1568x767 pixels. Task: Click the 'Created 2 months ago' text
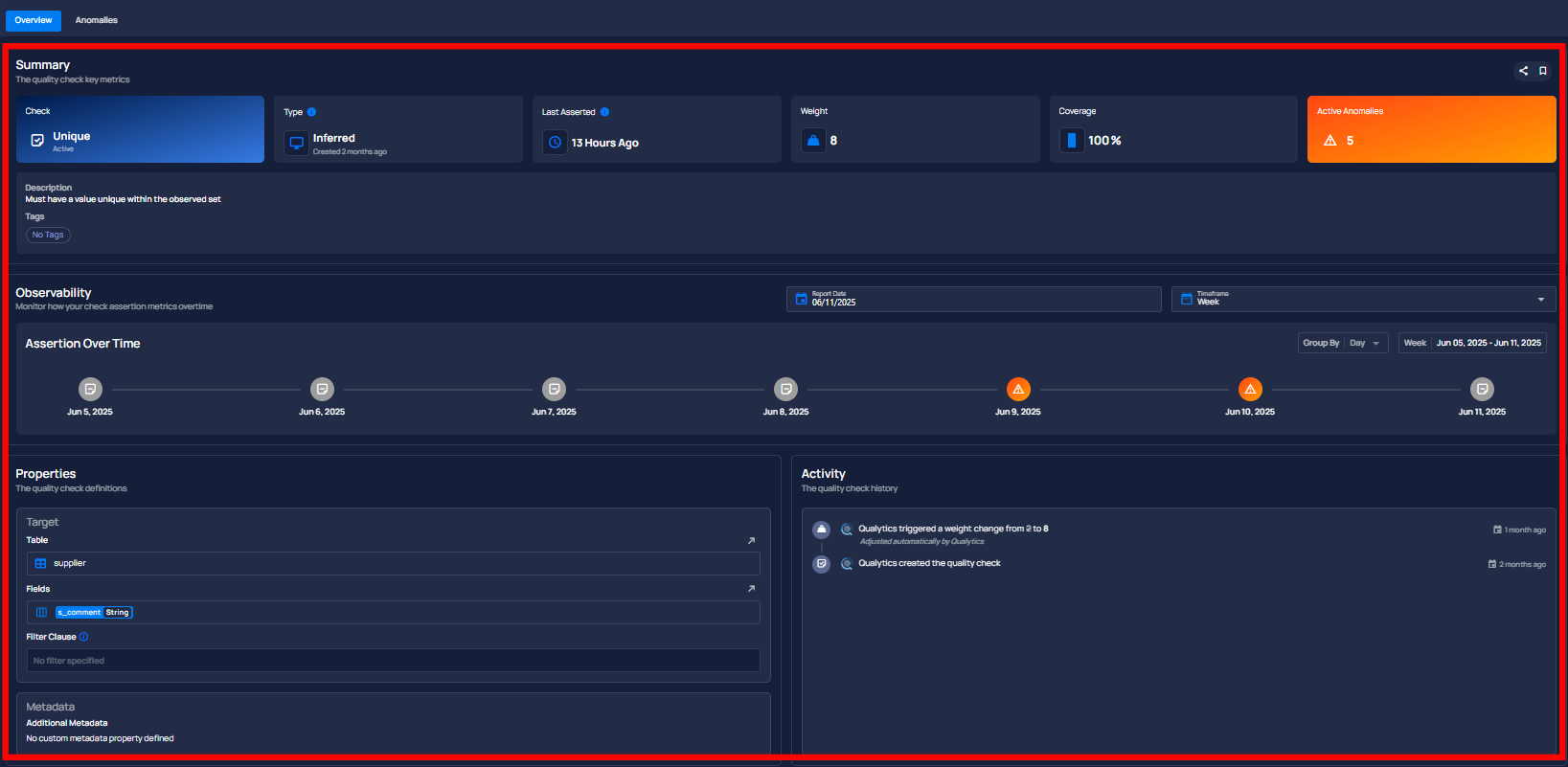350,152
